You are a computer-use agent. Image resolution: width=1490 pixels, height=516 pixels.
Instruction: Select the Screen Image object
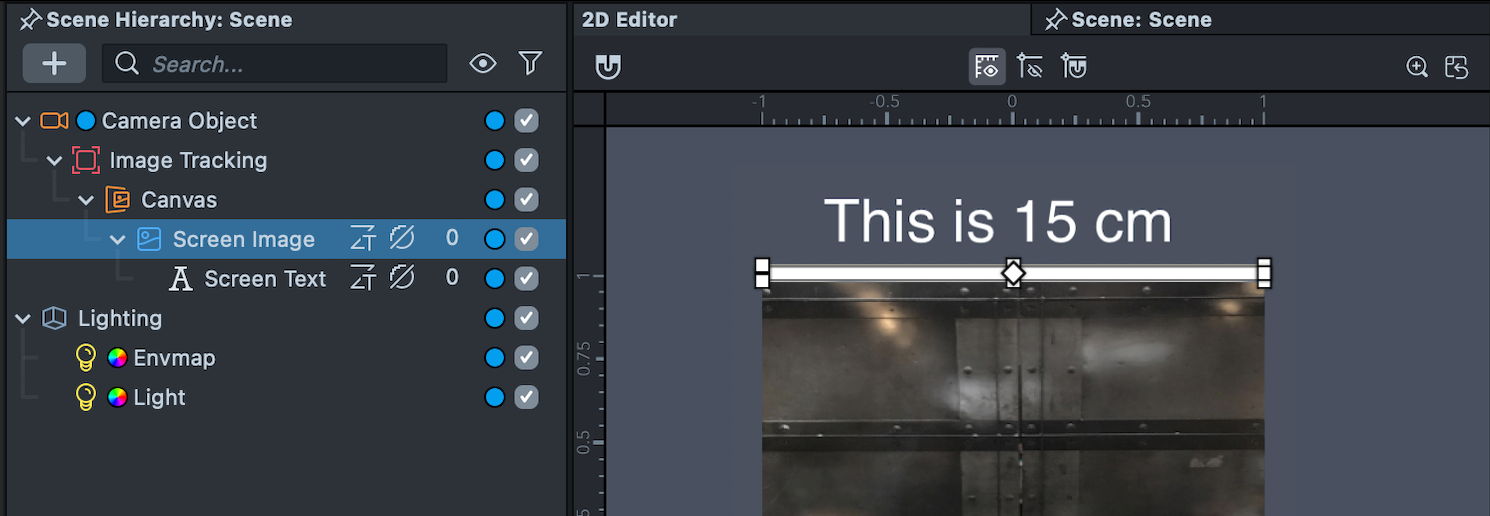[286, 239]
